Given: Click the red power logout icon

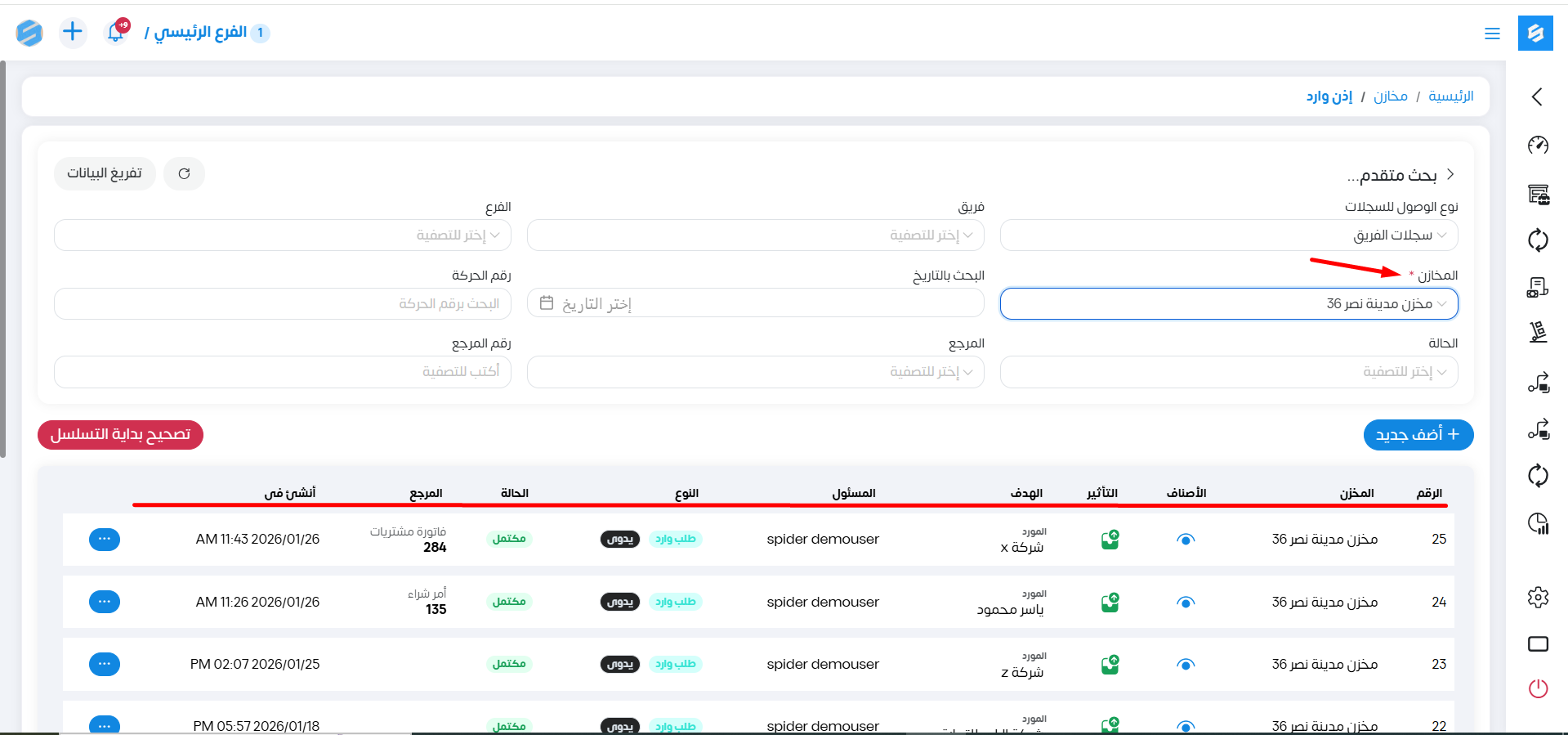Looking at the screenshot, I should click(x=1538, y=688).
